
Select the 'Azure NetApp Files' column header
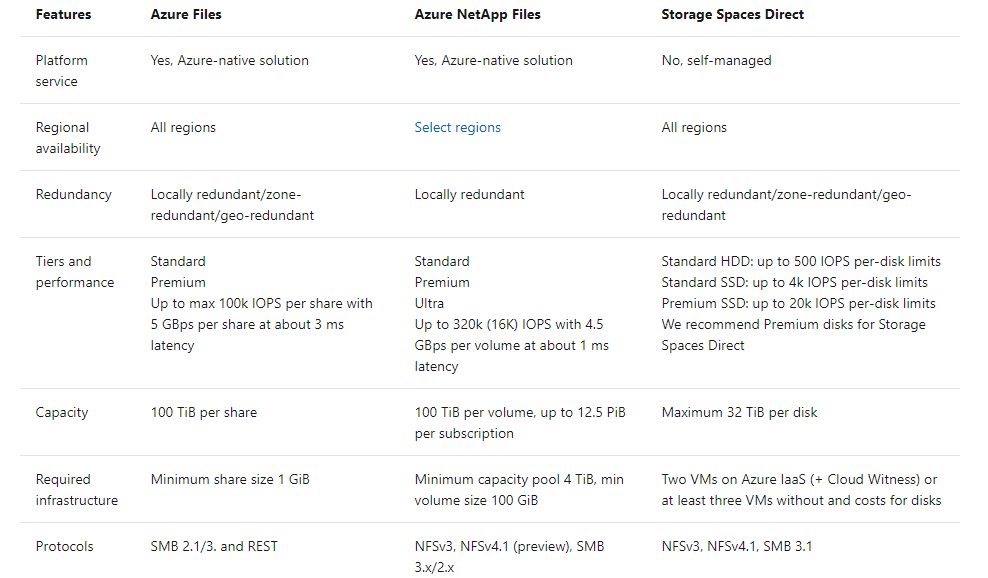[476, 15]
